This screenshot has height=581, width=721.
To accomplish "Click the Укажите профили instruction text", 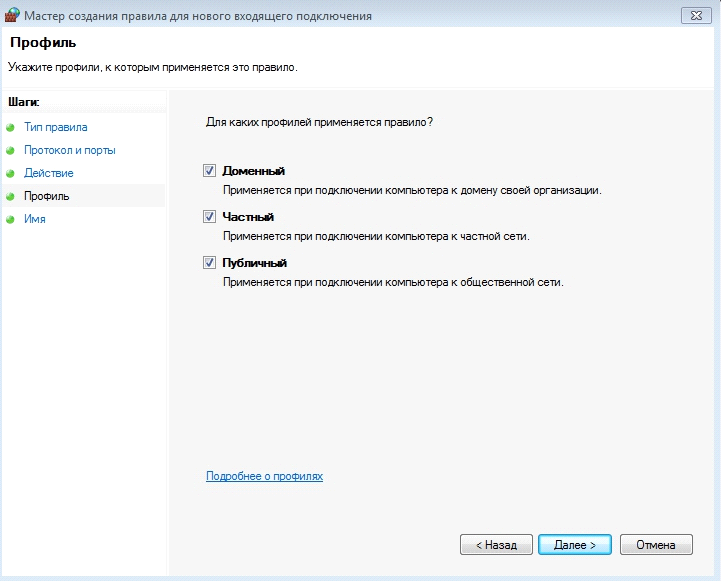I will point(153,68).
